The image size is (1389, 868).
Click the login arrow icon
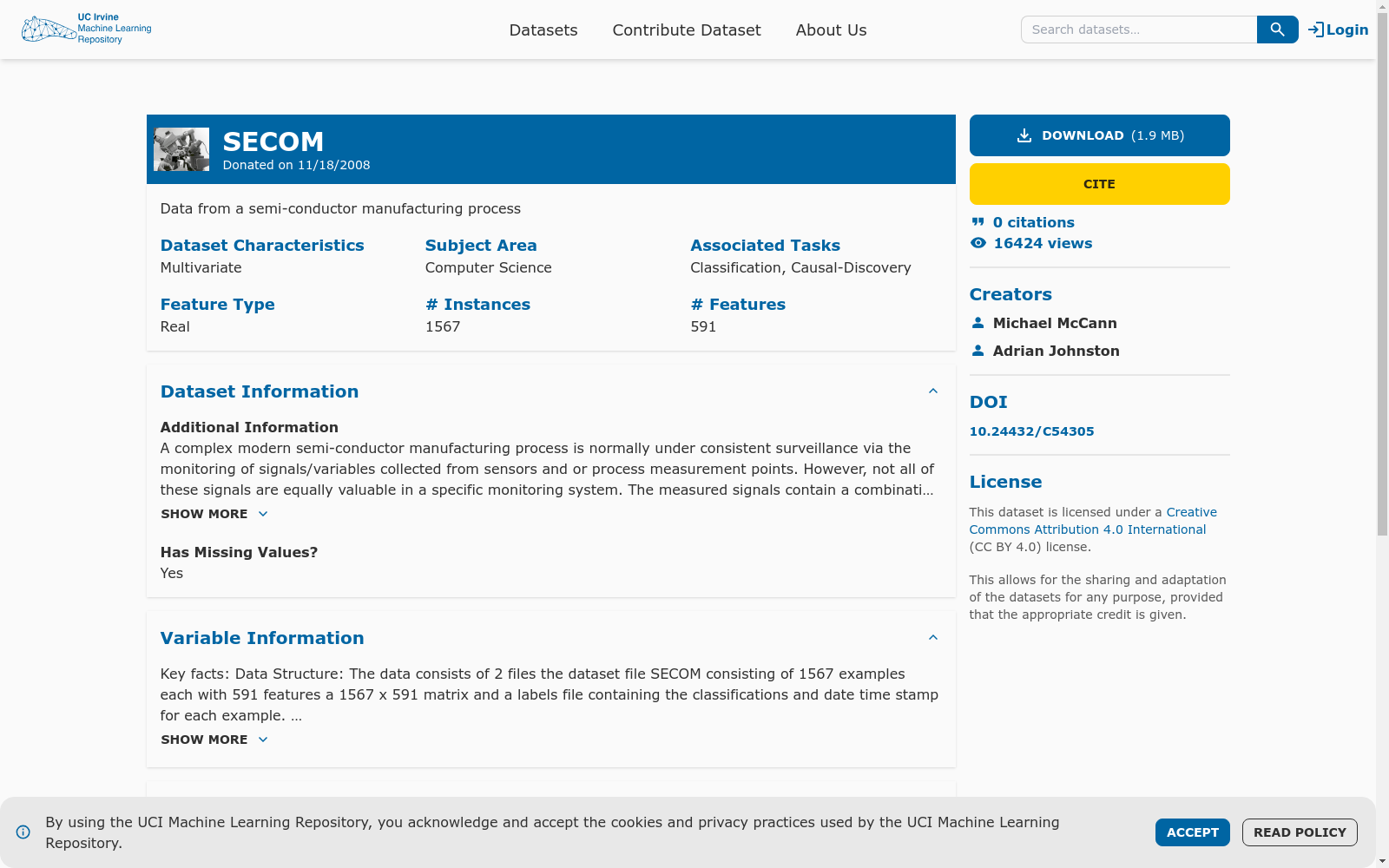1316,30
